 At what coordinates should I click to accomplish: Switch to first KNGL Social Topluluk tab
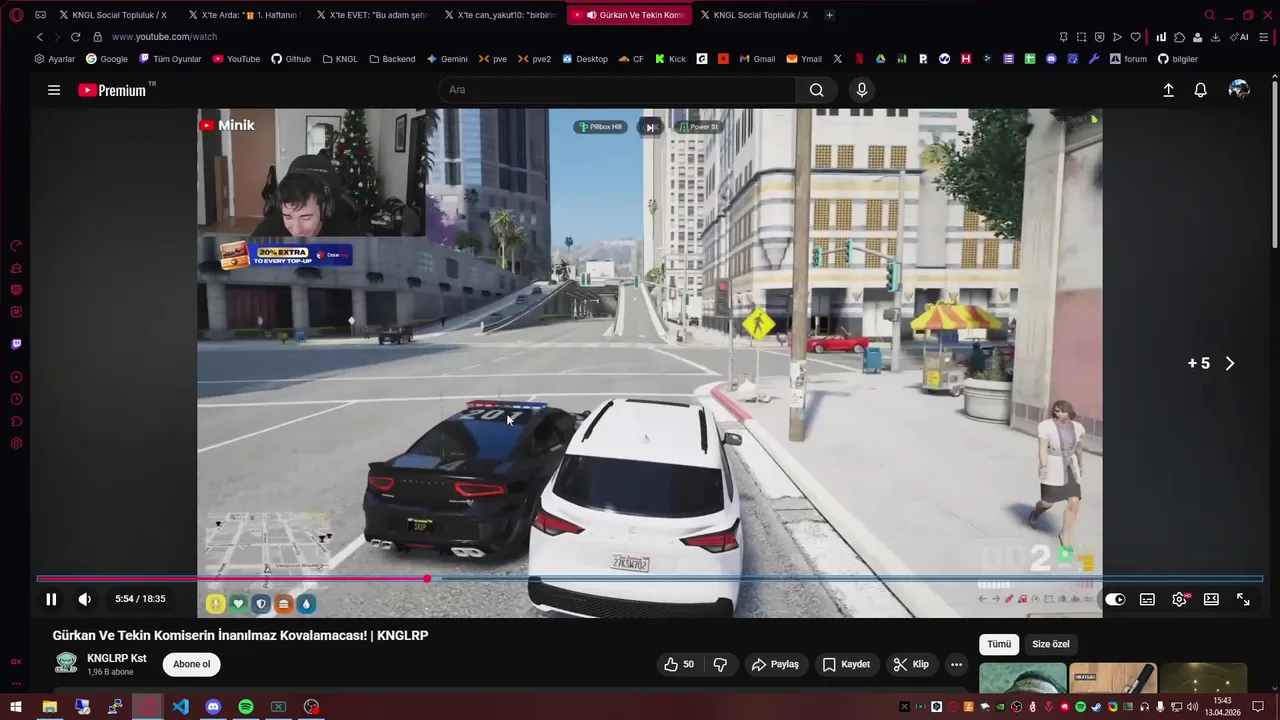(112, 15)
